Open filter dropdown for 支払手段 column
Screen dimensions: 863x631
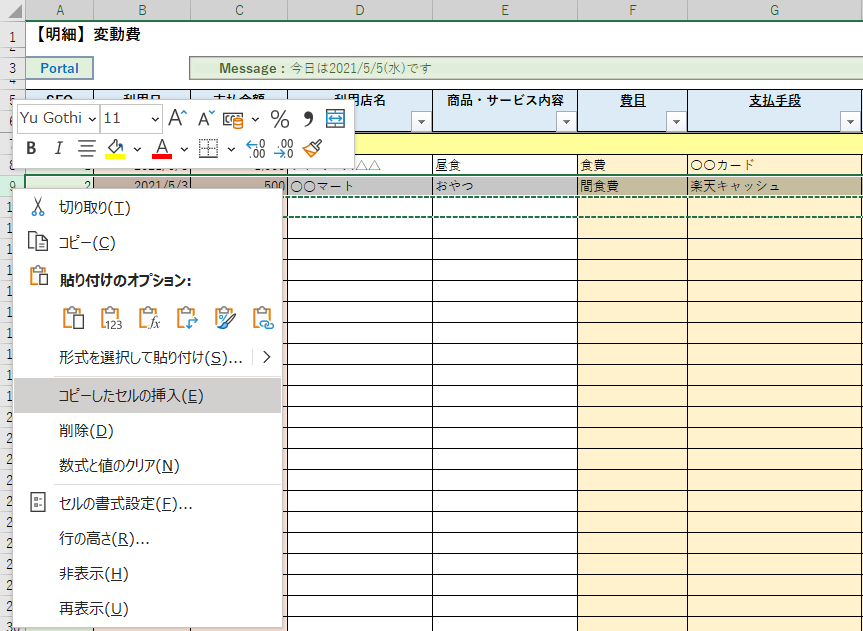coord(850,121)
